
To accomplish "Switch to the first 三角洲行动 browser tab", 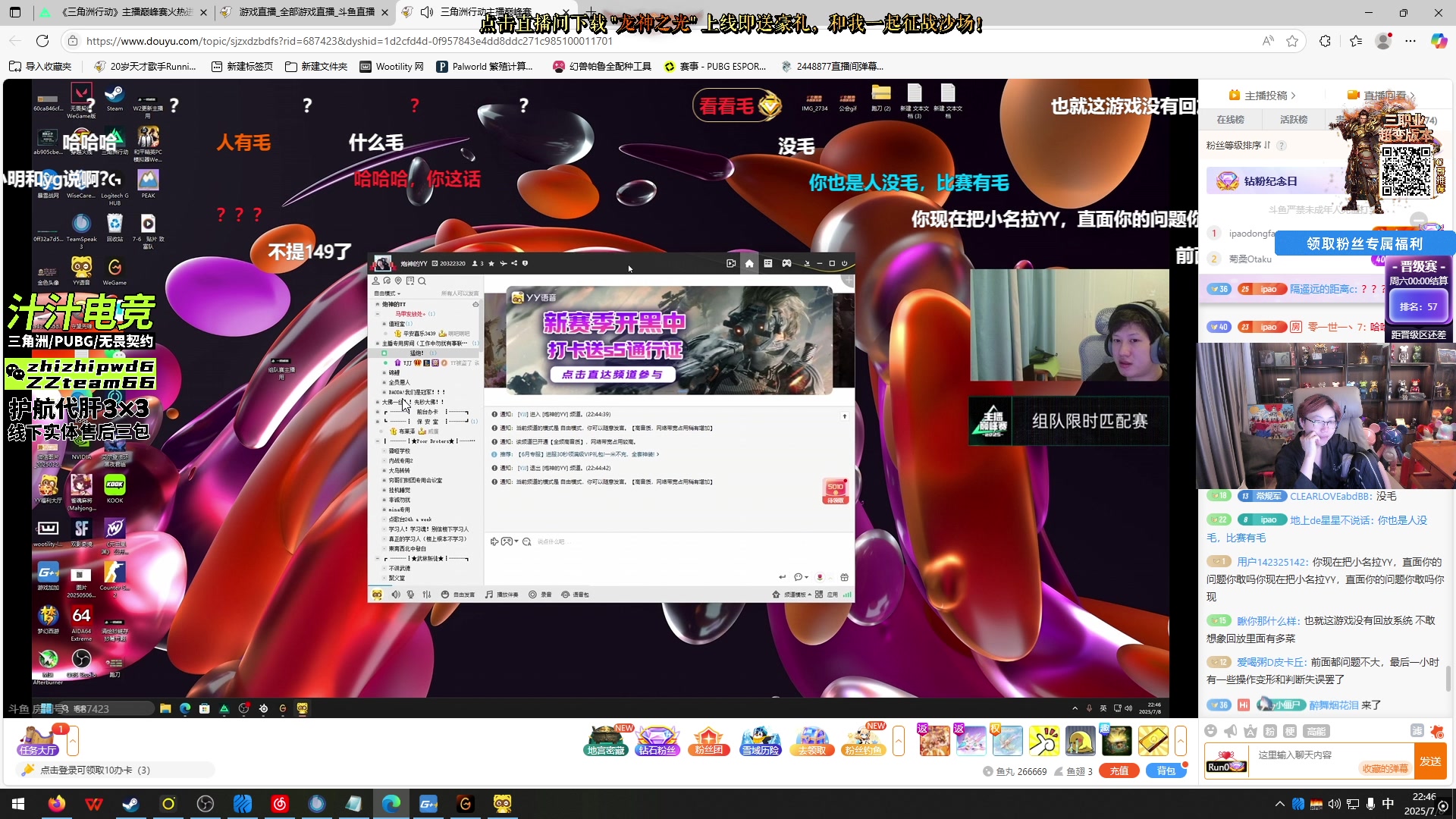I will click(x=124, y=12).
